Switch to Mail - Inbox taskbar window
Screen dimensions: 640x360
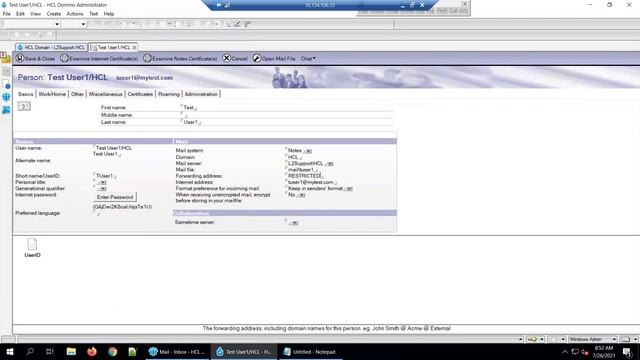(177, 351)
